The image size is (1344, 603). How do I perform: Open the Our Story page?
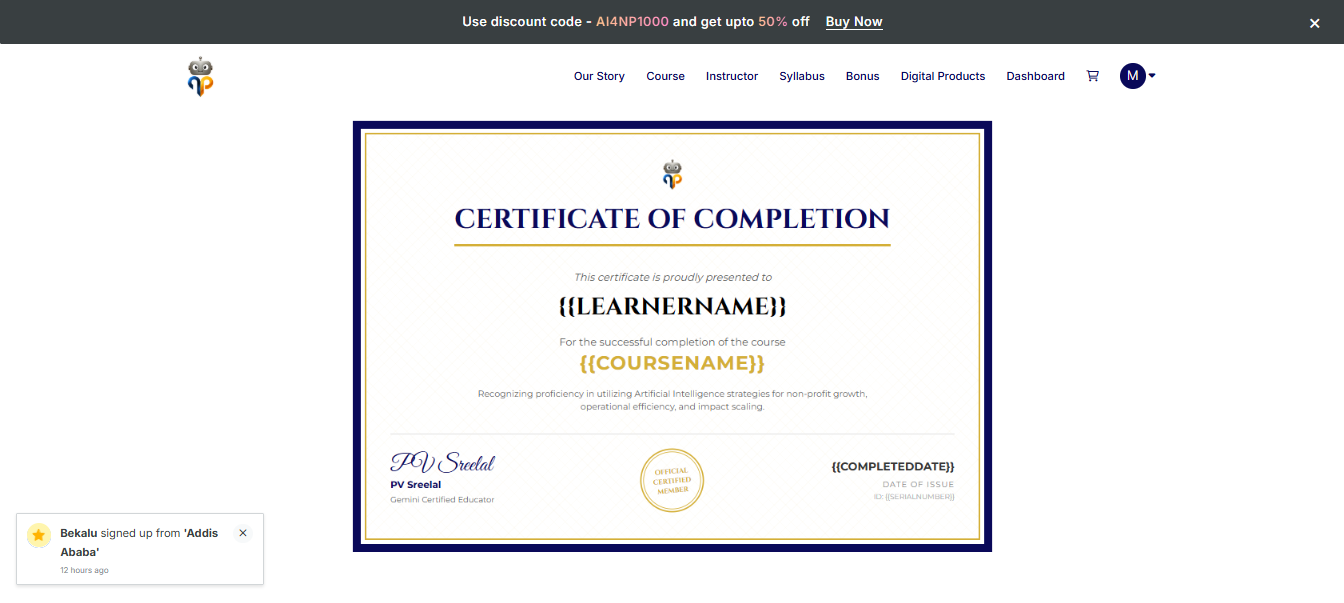tap(599, 76)
